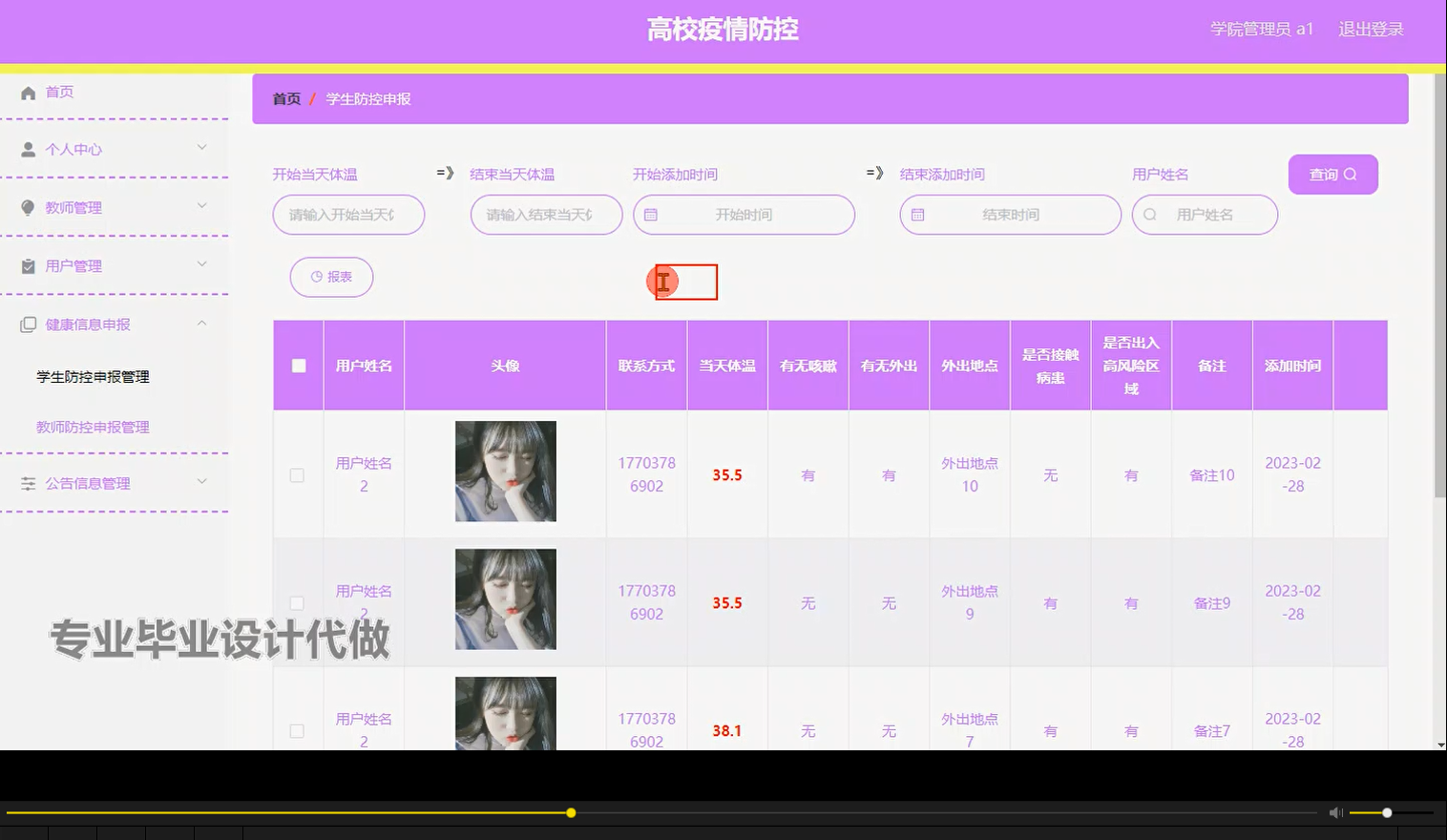Click the 联系方式 column header
Viewport: 1447px width, 840px height.
(646, 367)
